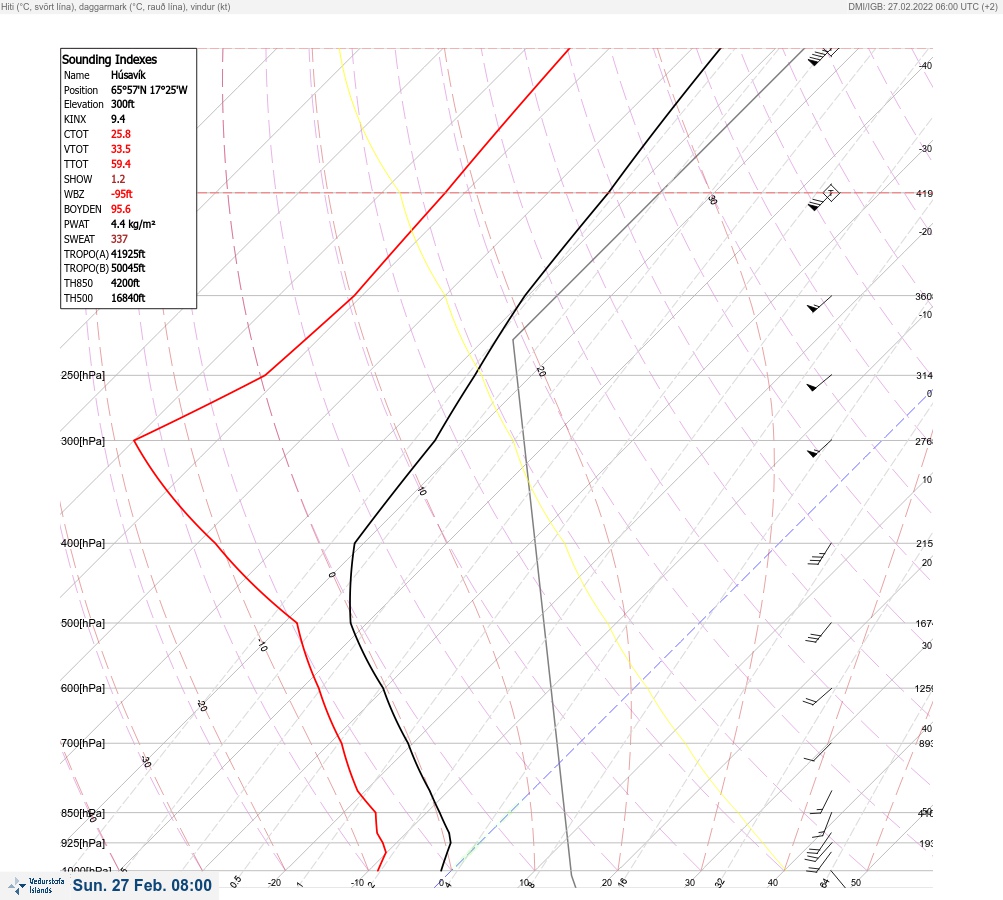Click the KINX value 9.4
The height and width of the screenshot is (900, 1003).
pyautogui.click(x=118, y=119)
